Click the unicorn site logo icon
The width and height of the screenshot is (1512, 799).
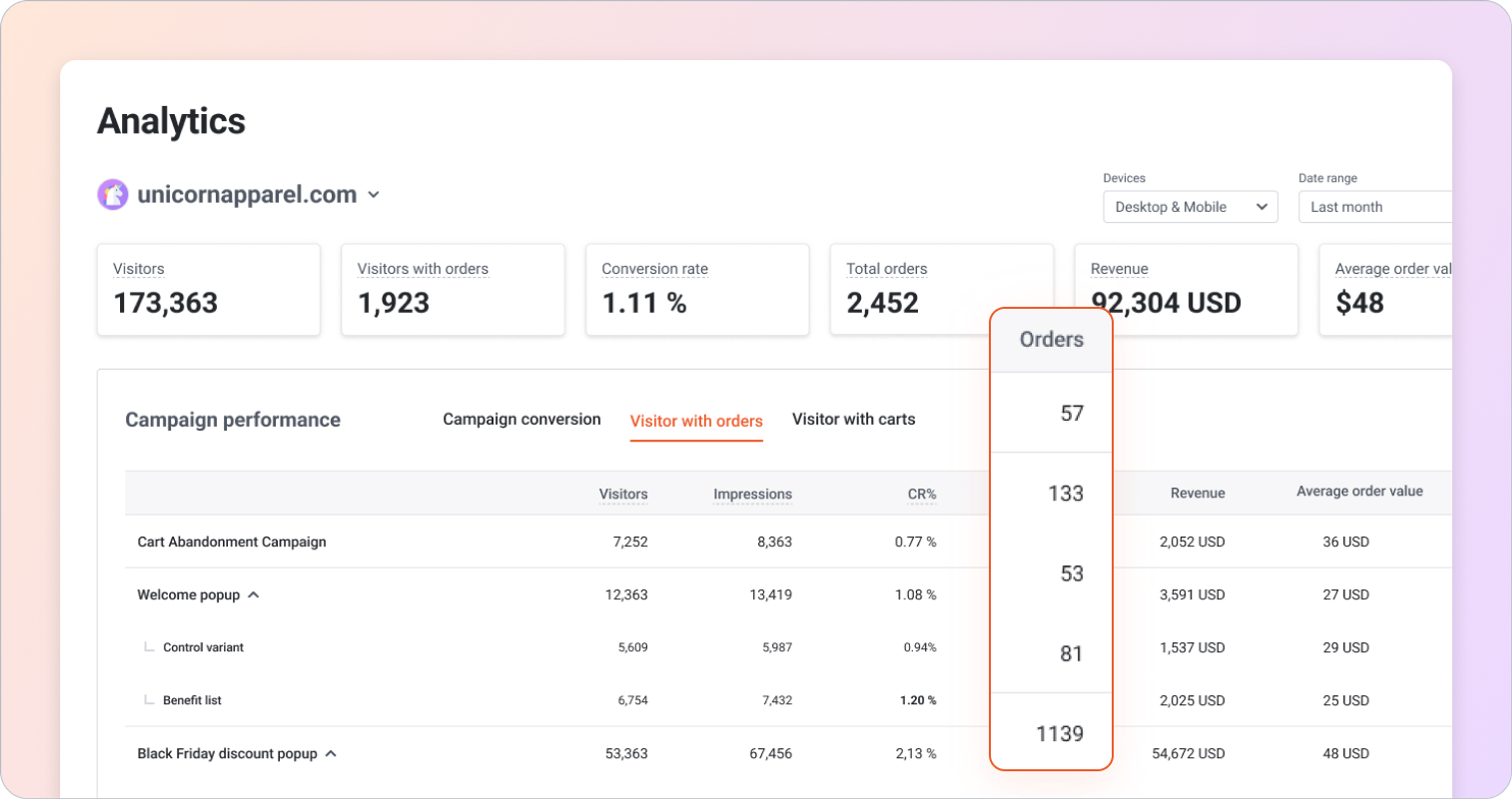tap(113, 194)
